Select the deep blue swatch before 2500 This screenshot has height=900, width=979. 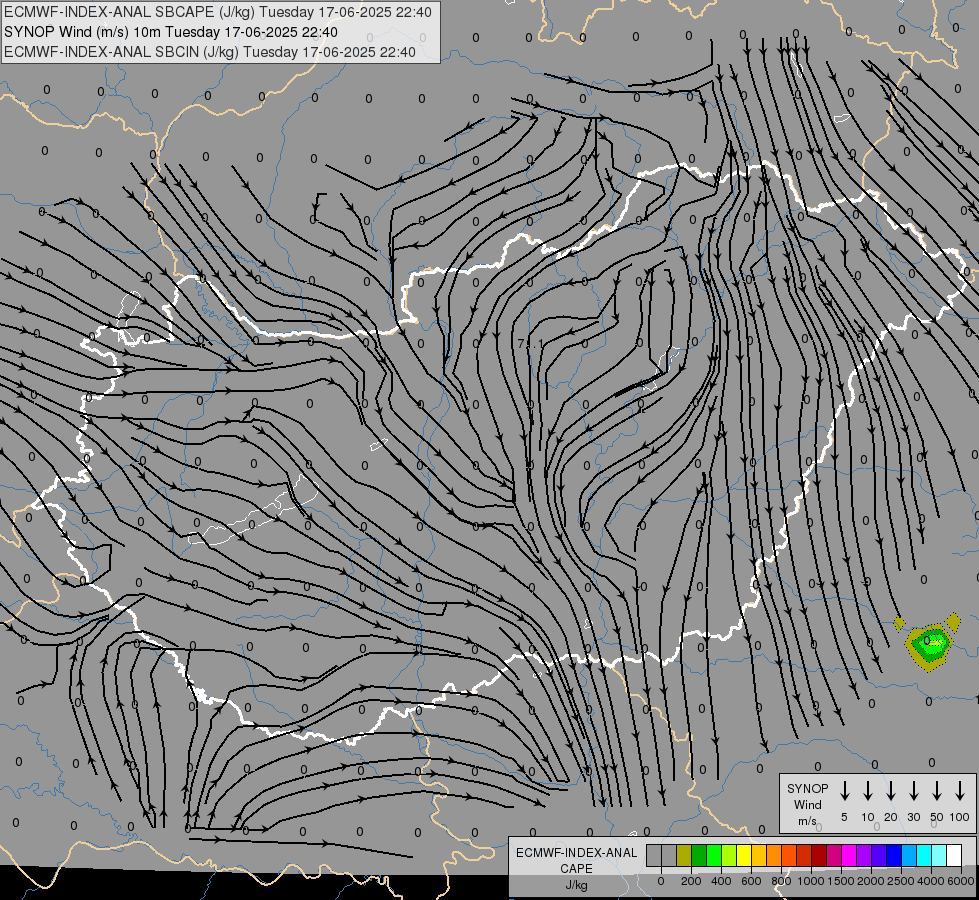894,855
